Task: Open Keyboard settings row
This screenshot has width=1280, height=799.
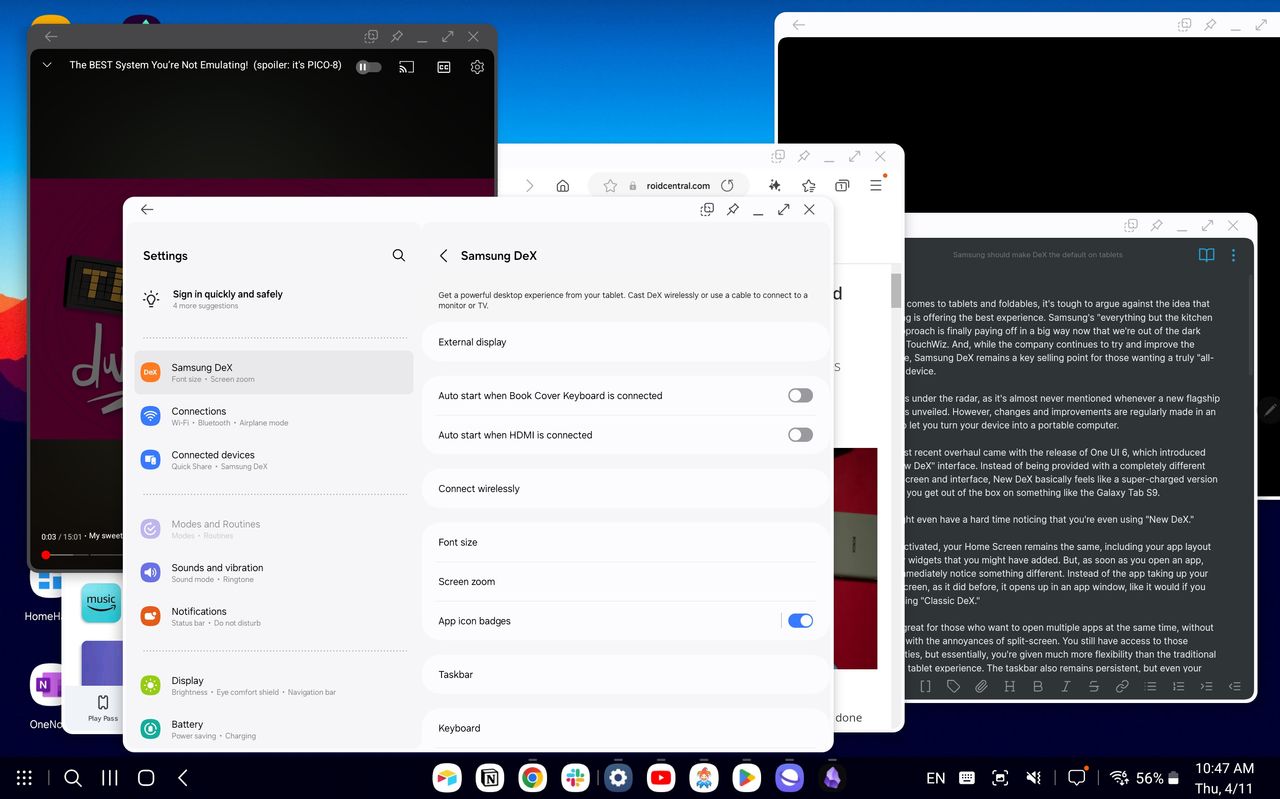Action: [626, 728]
